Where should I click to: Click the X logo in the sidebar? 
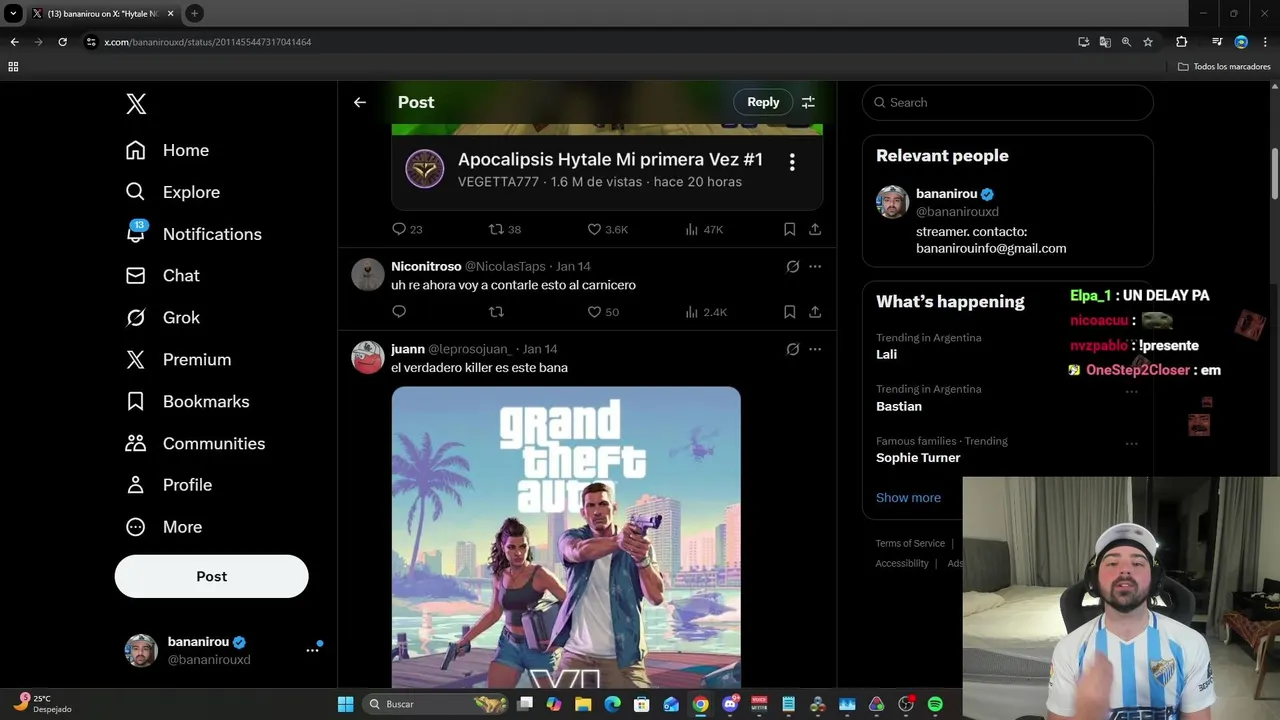pyautogui.click(x=136, y=103)
